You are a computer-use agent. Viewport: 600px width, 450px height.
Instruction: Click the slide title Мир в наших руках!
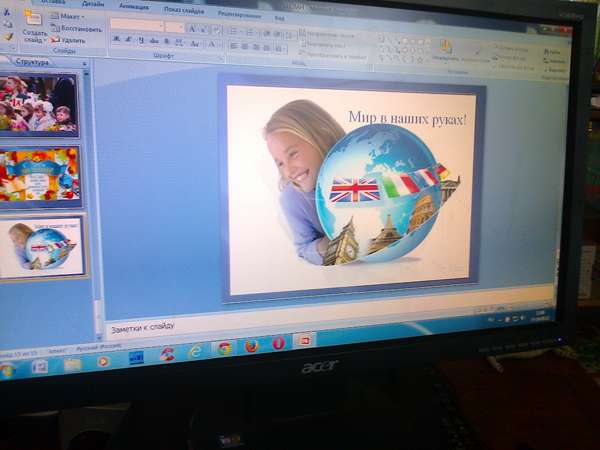(x=408, y=117)
